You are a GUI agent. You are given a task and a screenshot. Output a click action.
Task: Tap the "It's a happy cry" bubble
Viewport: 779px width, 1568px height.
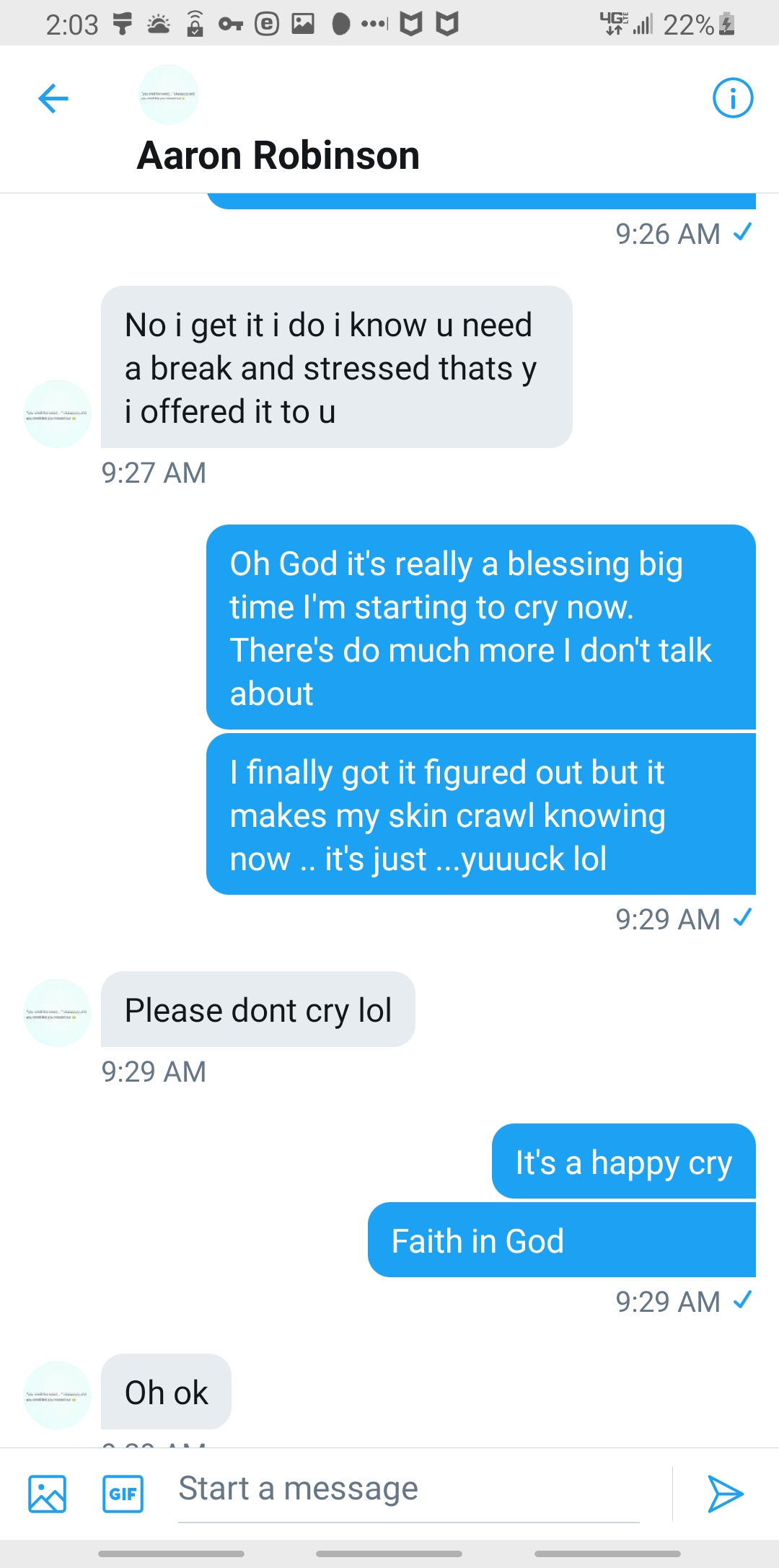[x=623, y=1162]
